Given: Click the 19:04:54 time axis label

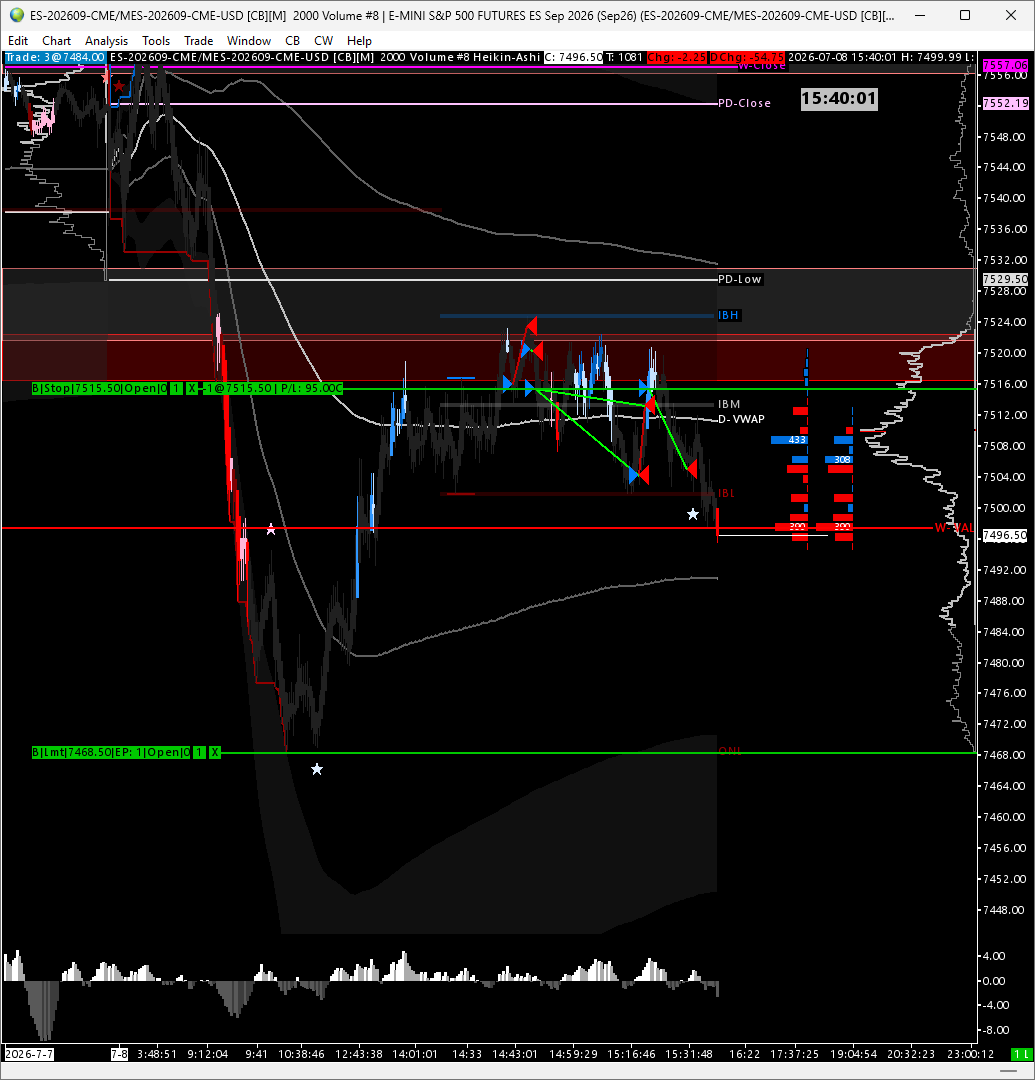Looking at the screenshot, I should pyautogui.click(x=853, y=1054).
